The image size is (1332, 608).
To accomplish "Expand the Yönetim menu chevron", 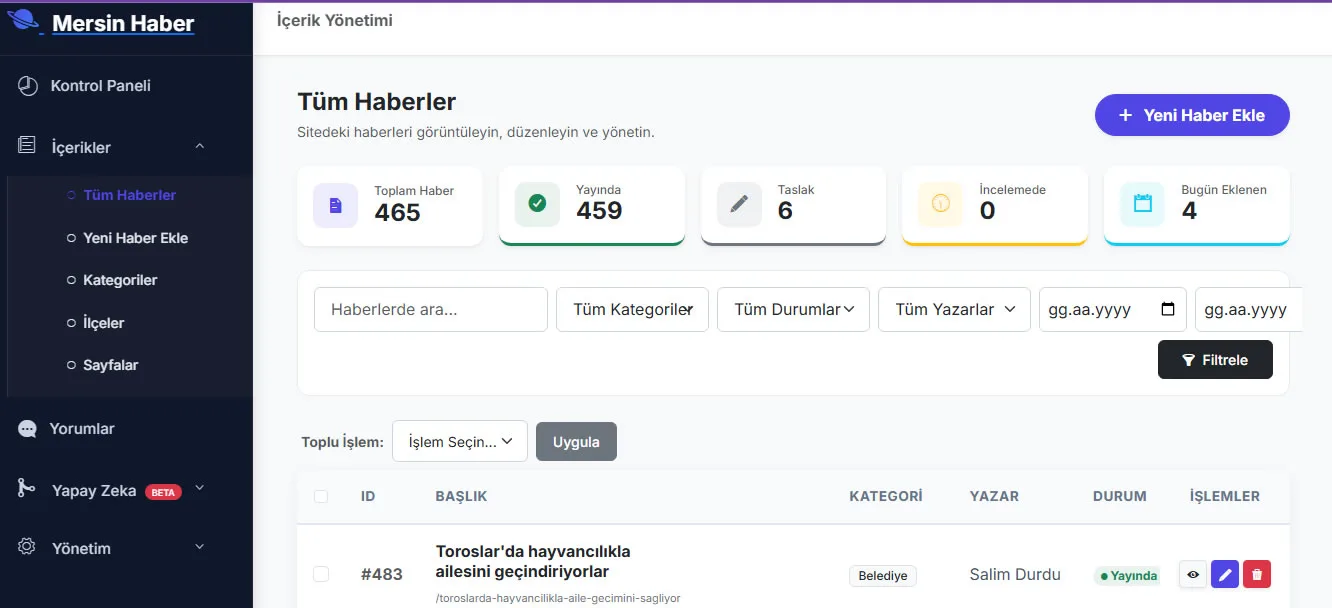I will [x=199, y=547].
